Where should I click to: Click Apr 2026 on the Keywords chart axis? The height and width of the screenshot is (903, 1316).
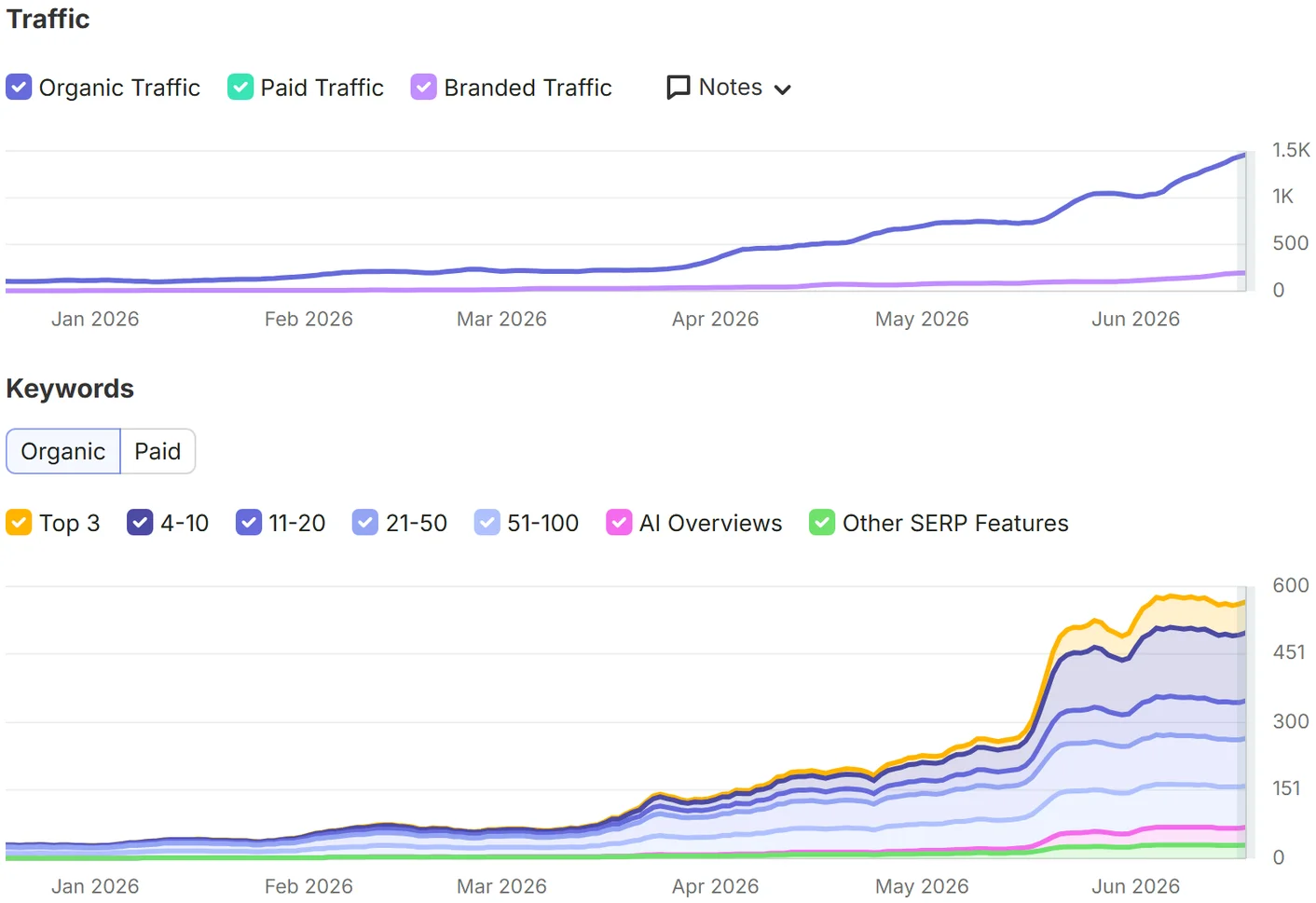[715, 886]
